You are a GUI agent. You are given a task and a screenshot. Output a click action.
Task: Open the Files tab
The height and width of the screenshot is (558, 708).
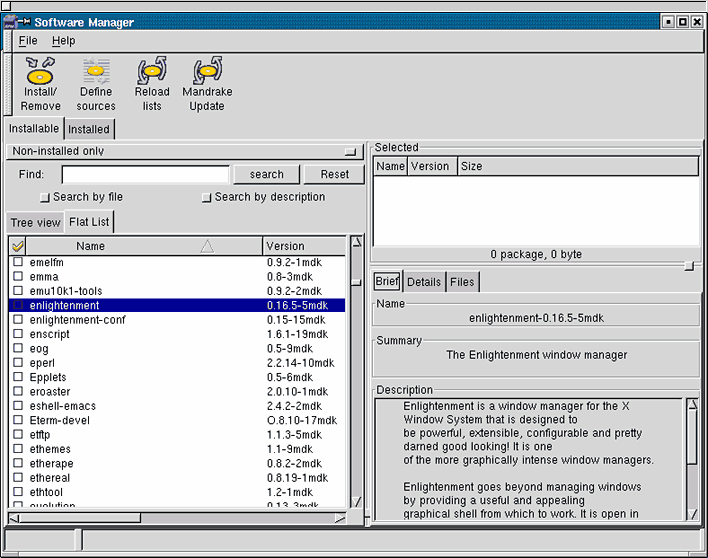pyautogui.click(x=462, y=282)
